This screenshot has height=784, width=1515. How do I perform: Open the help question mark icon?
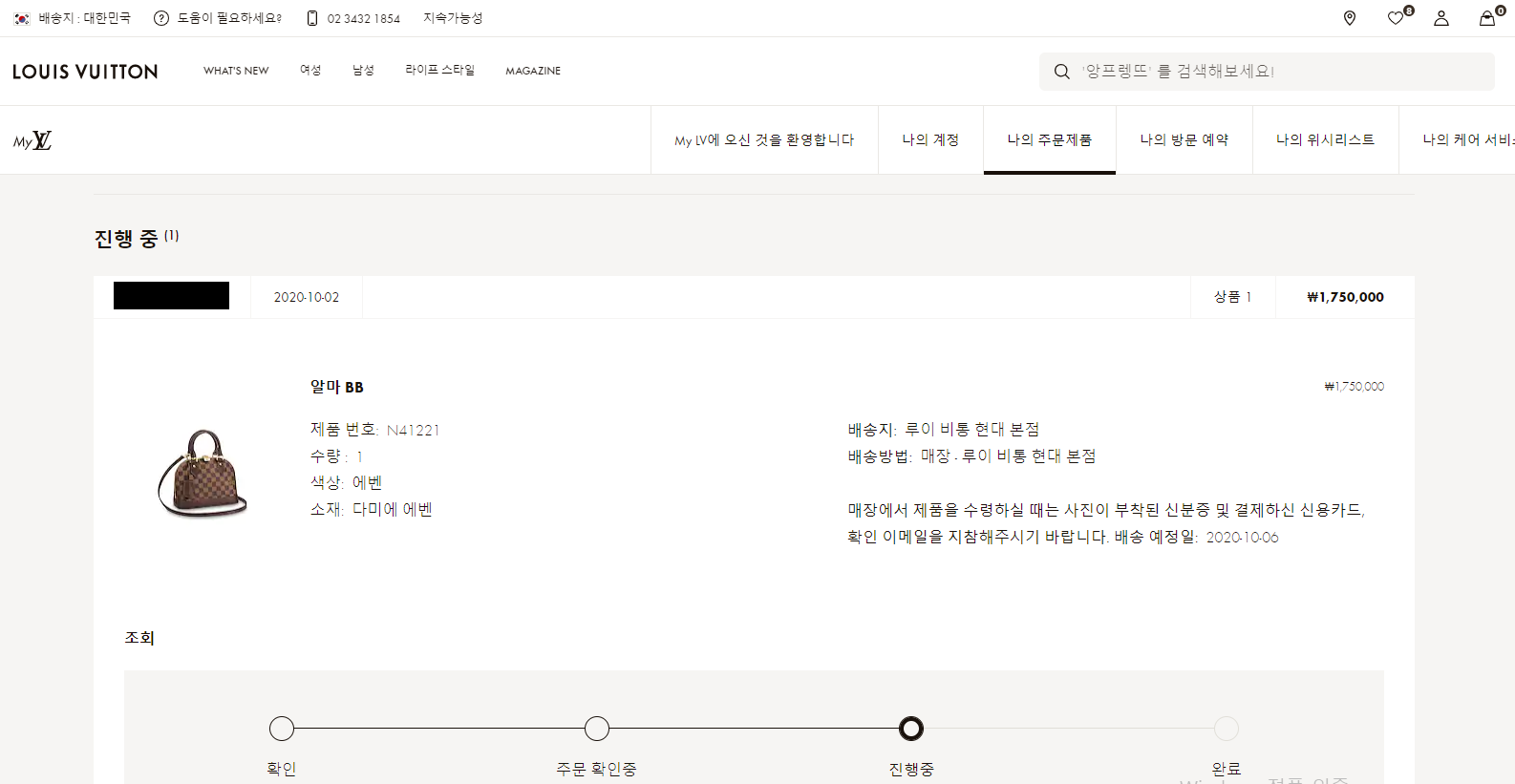pos(161,18)
